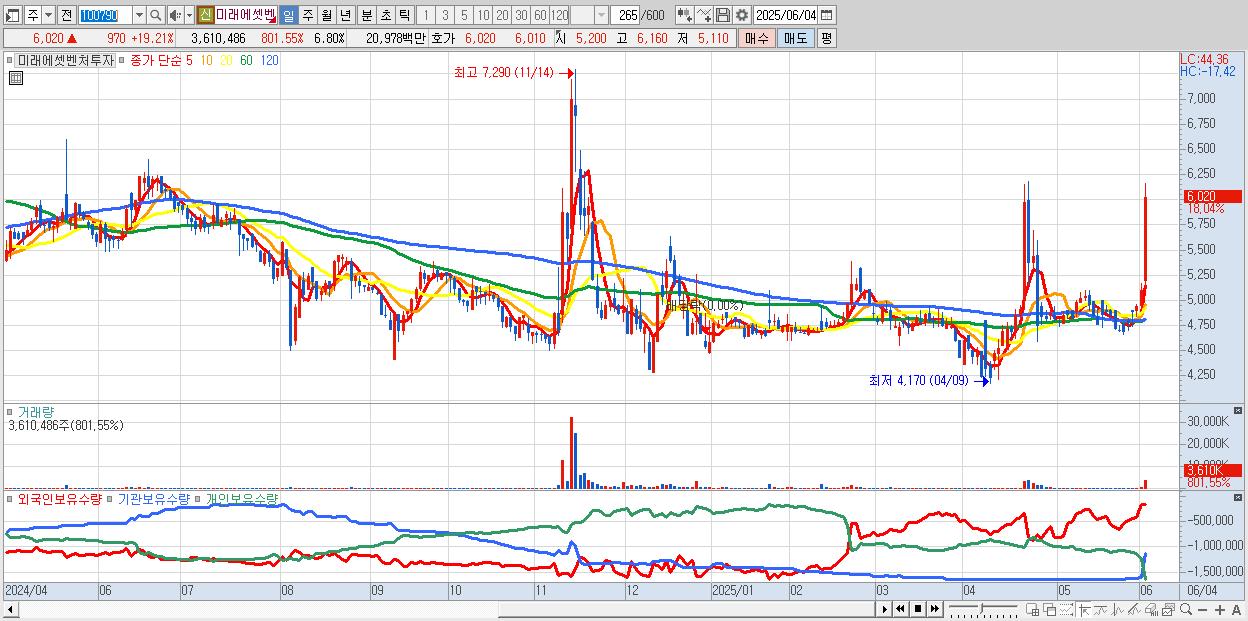1248x621 pixels.
Task: Click the green 60 moving average legend
Action: pos(246,61)
